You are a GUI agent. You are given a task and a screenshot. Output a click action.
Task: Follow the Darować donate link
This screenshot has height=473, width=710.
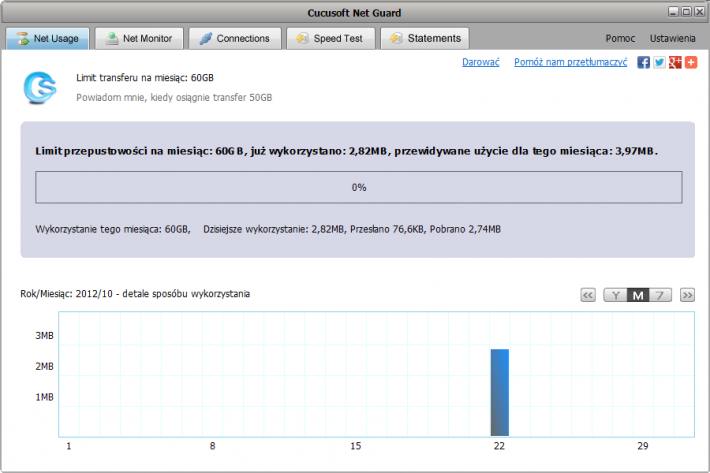point(480,62)
